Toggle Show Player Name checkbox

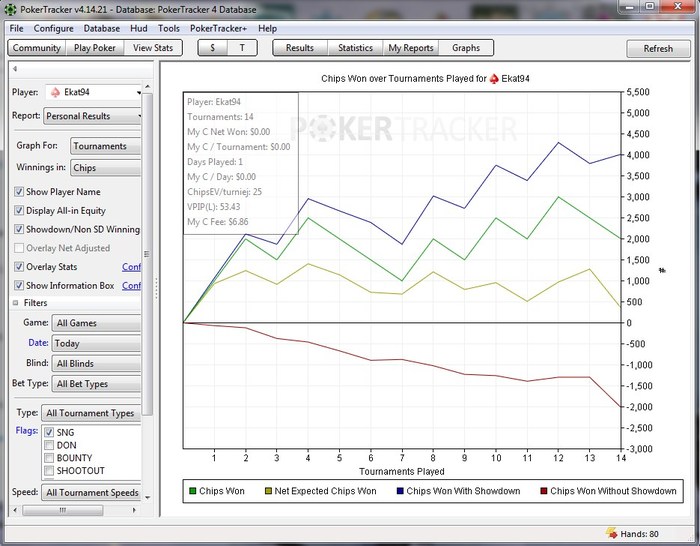click(19, 192)
